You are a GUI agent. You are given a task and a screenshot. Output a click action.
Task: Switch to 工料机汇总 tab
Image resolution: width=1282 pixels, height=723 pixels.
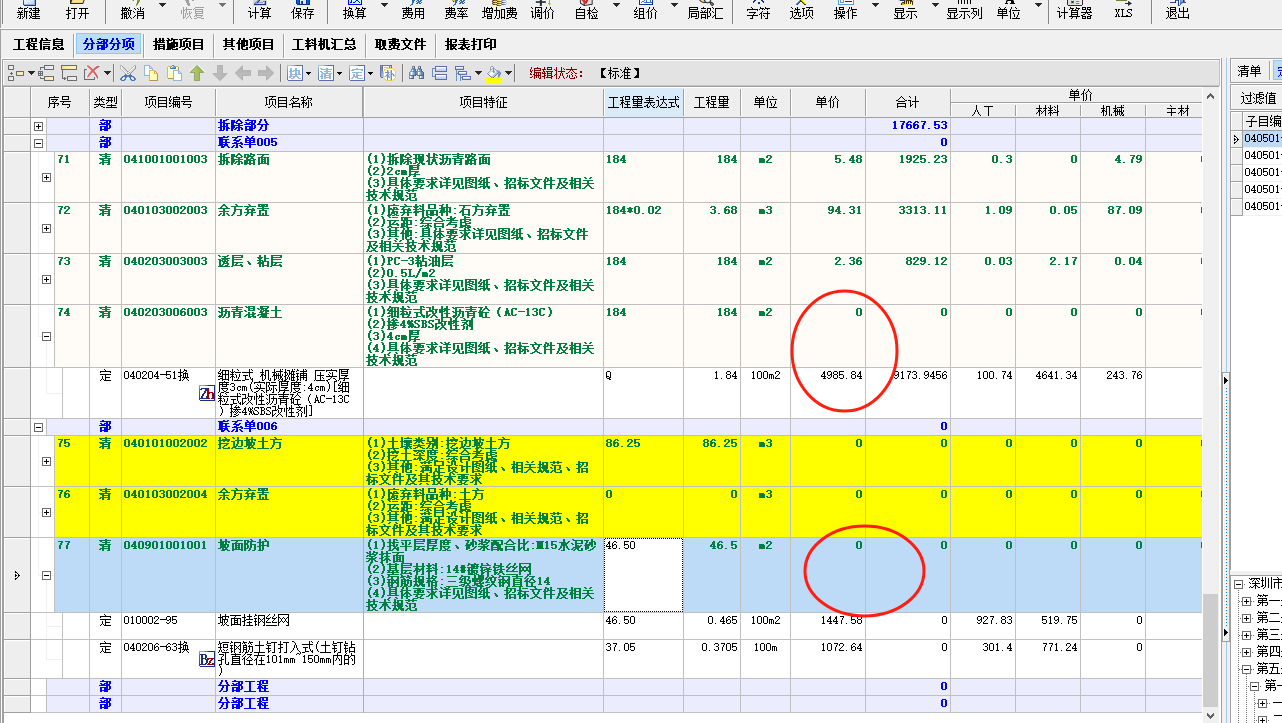click(324, 44)
